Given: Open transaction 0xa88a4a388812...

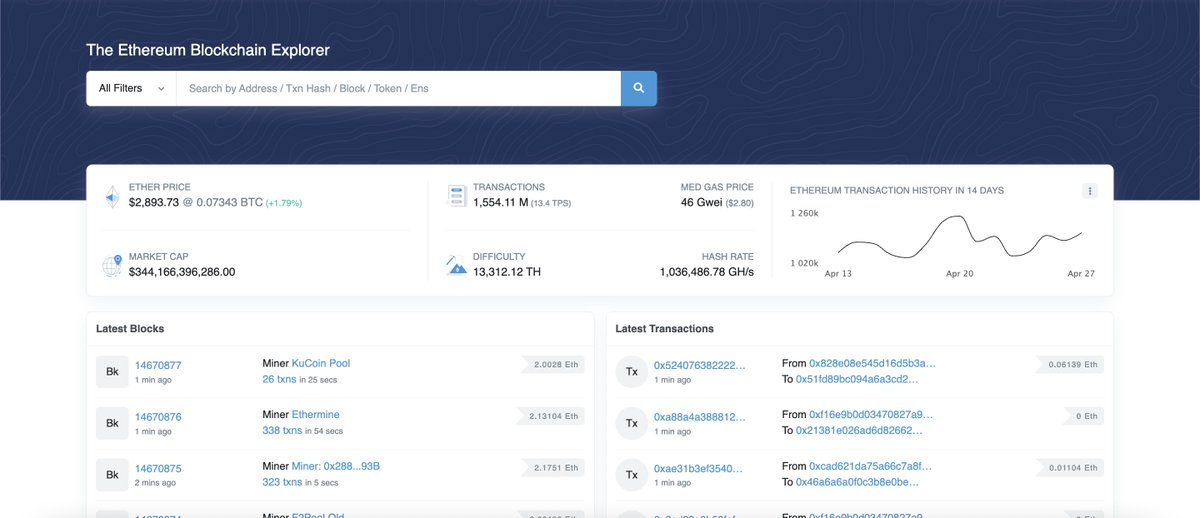Looking at the screenshot, I should point(700,417).
